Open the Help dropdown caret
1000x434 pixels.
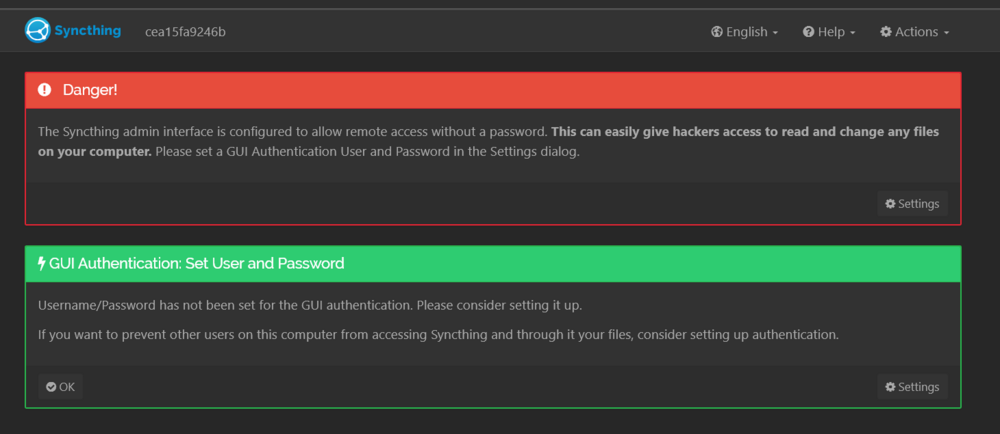[x=852, y=33]
